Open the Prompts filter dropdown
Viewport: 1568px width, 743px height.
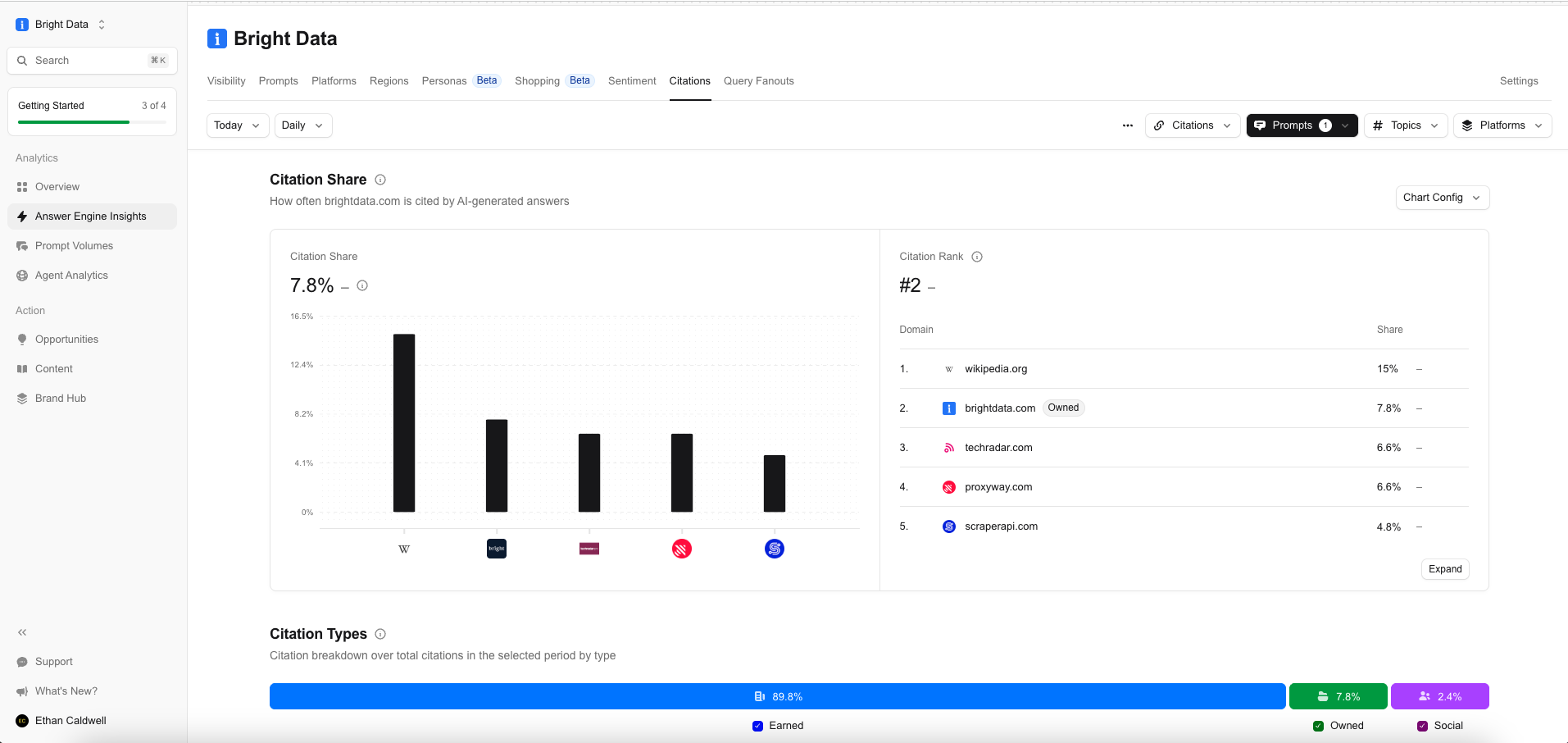[1302, 125]
